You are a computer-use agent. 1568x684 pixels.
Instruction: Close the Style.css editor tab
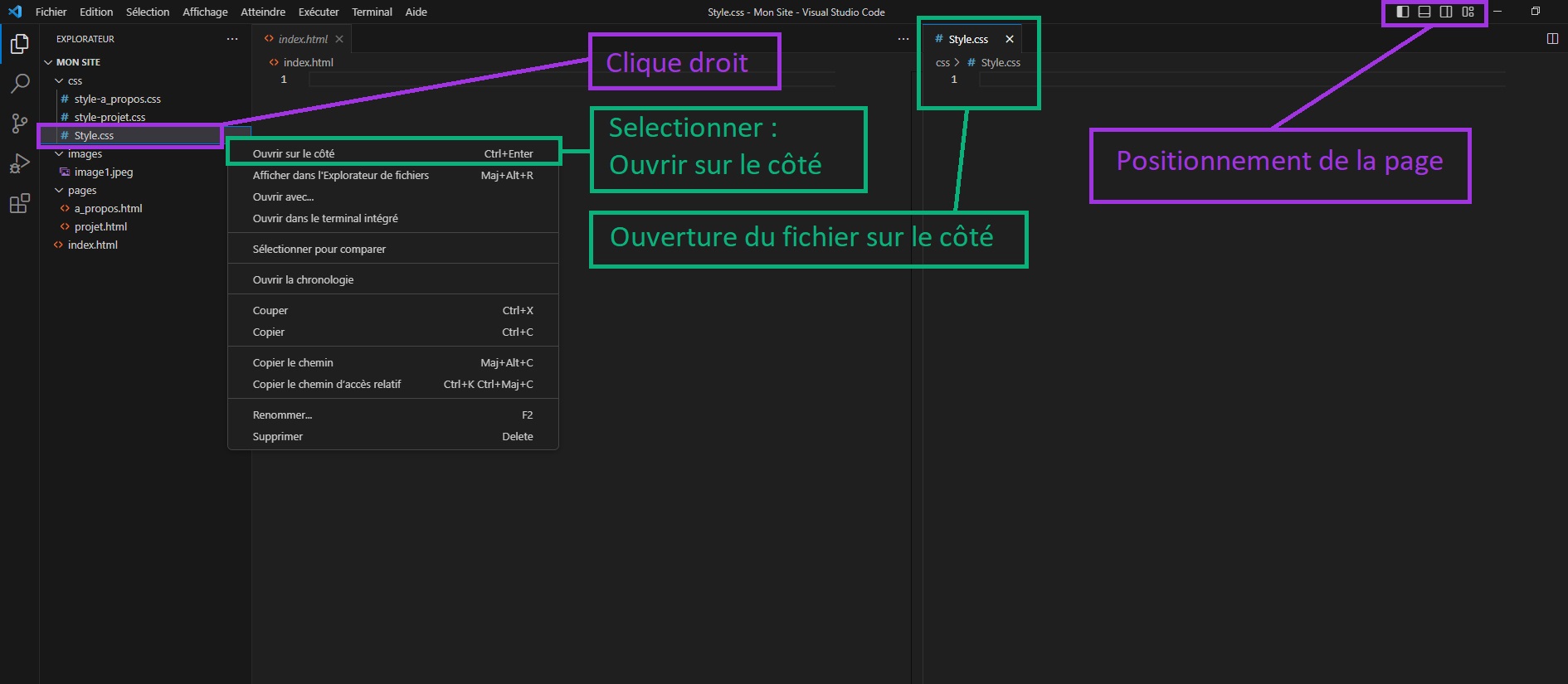click(x=1010, y=39)
